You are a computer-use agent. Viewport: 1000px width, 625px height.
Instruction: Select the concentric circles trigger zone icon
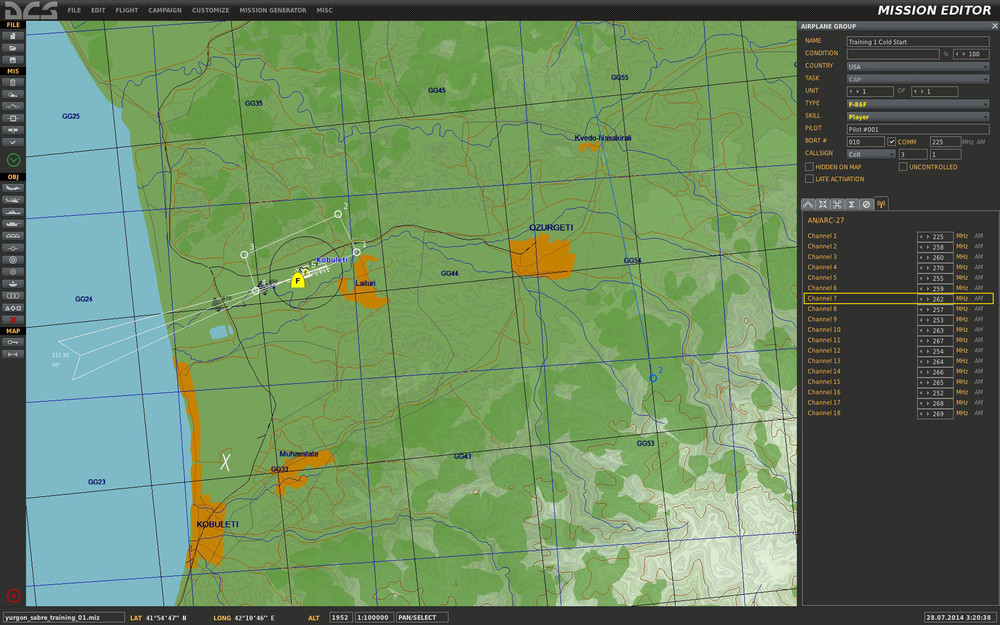(13, 260)
